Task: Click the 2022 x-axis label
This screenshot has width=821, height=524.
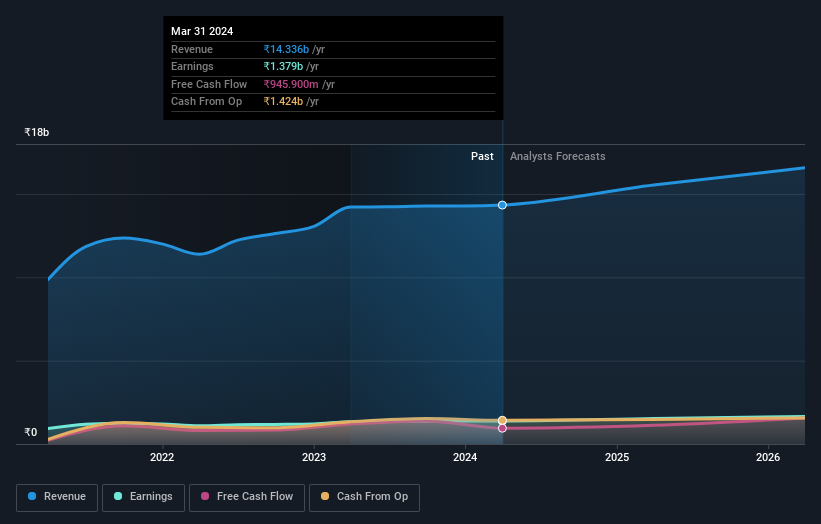Action: [162, 457]
